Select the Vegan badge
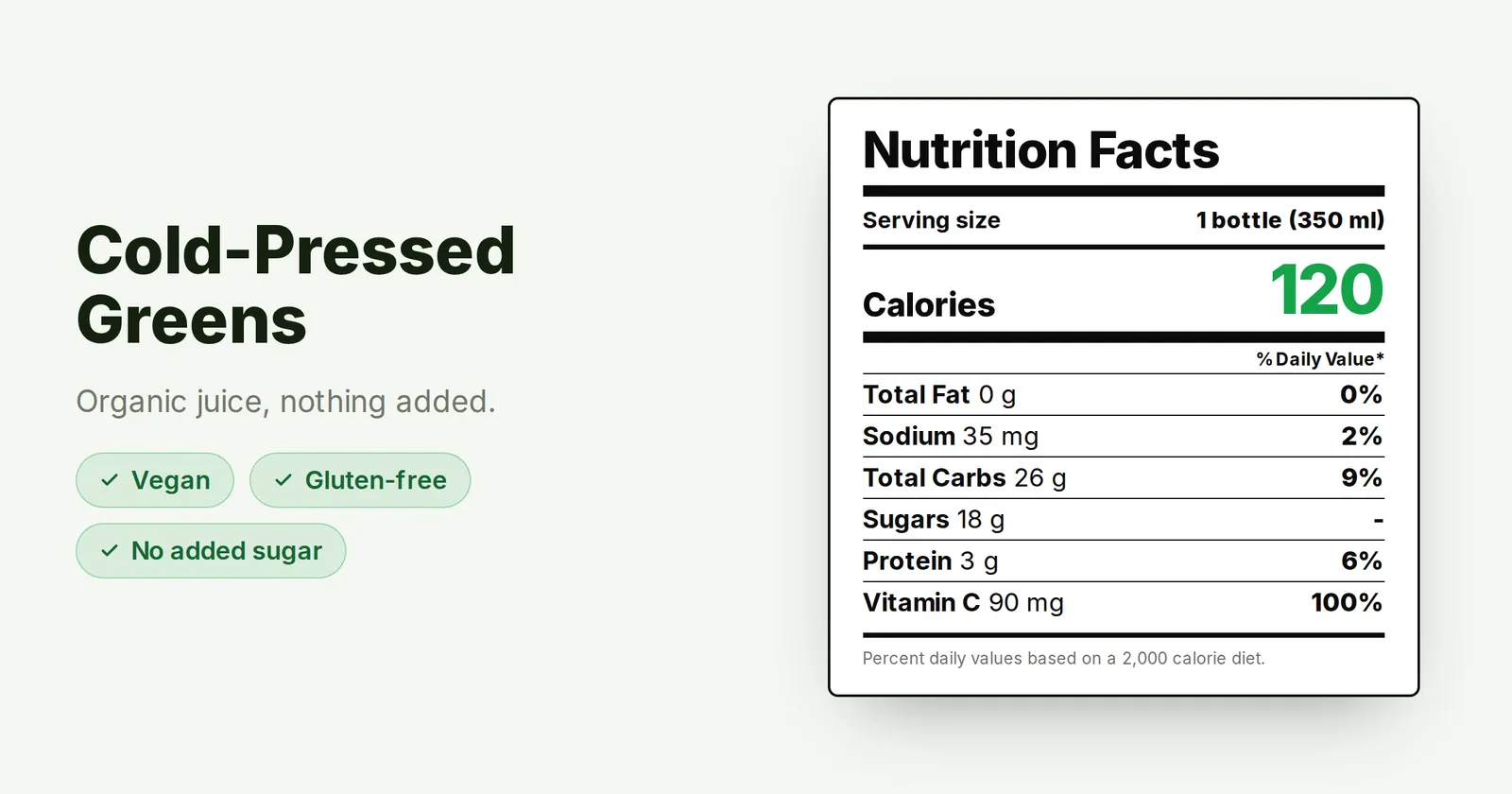1512x794 pixels. coord(155,480)
